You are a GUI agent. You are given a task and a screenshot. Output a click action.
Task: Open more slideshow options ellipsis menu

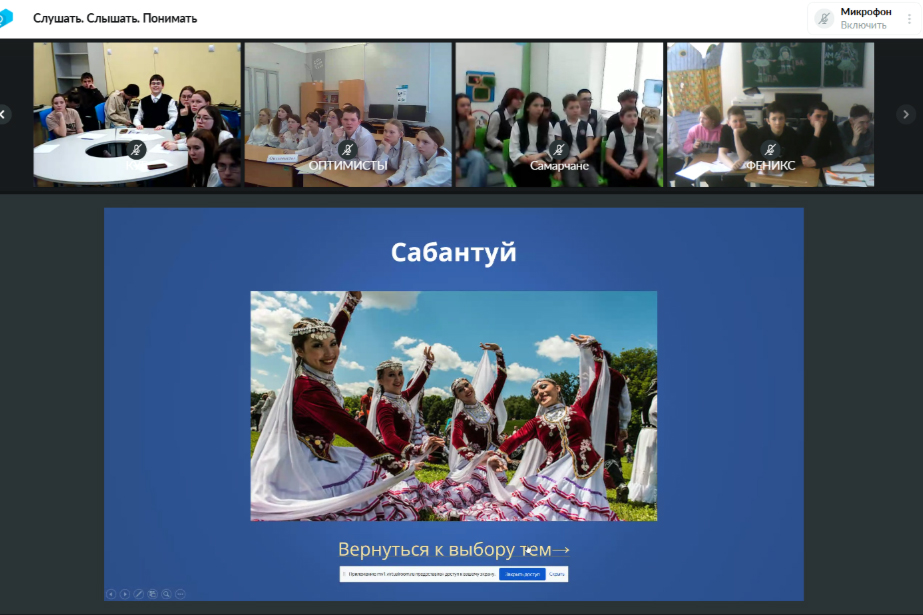(181, 593)
